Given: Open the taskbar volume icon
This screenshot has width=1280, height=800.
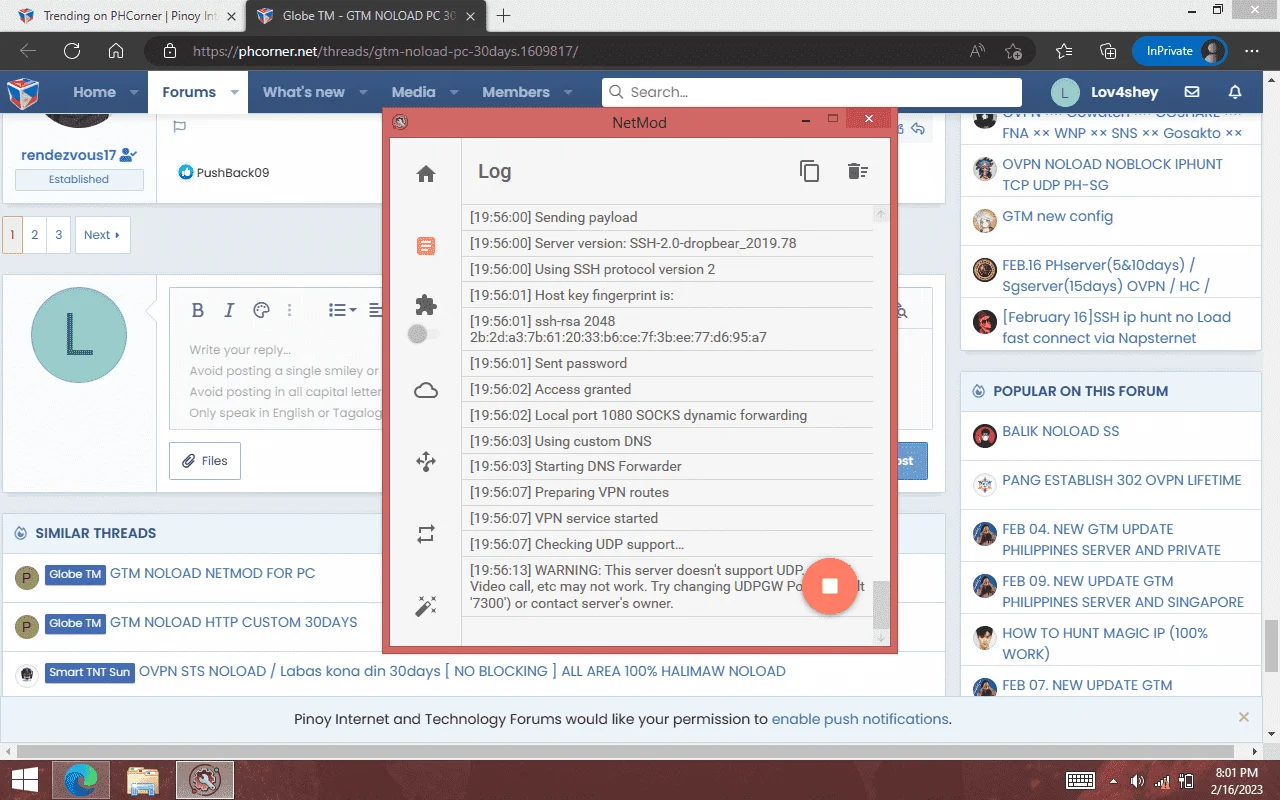Looking at the screenshot, I should pyautogui.click(x=1137, y=780).
